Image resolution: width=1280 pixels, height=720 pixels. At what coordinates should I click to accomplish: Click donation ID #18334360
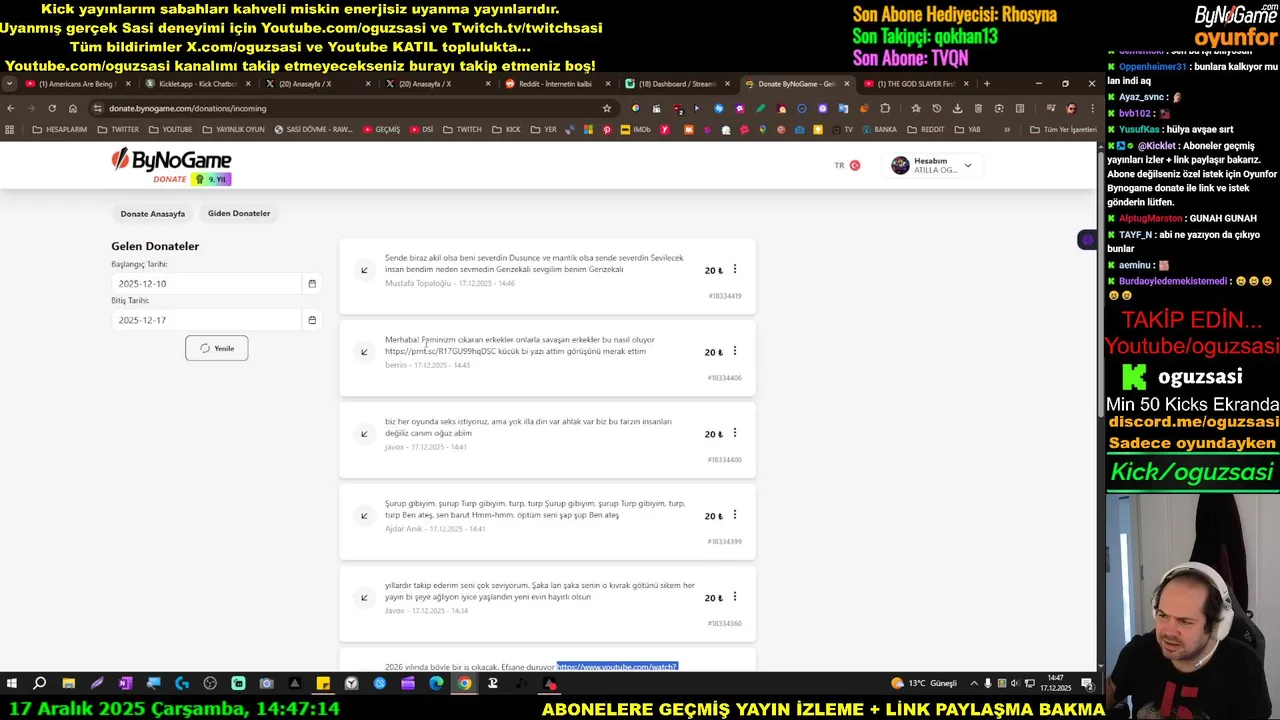[725, 624]
